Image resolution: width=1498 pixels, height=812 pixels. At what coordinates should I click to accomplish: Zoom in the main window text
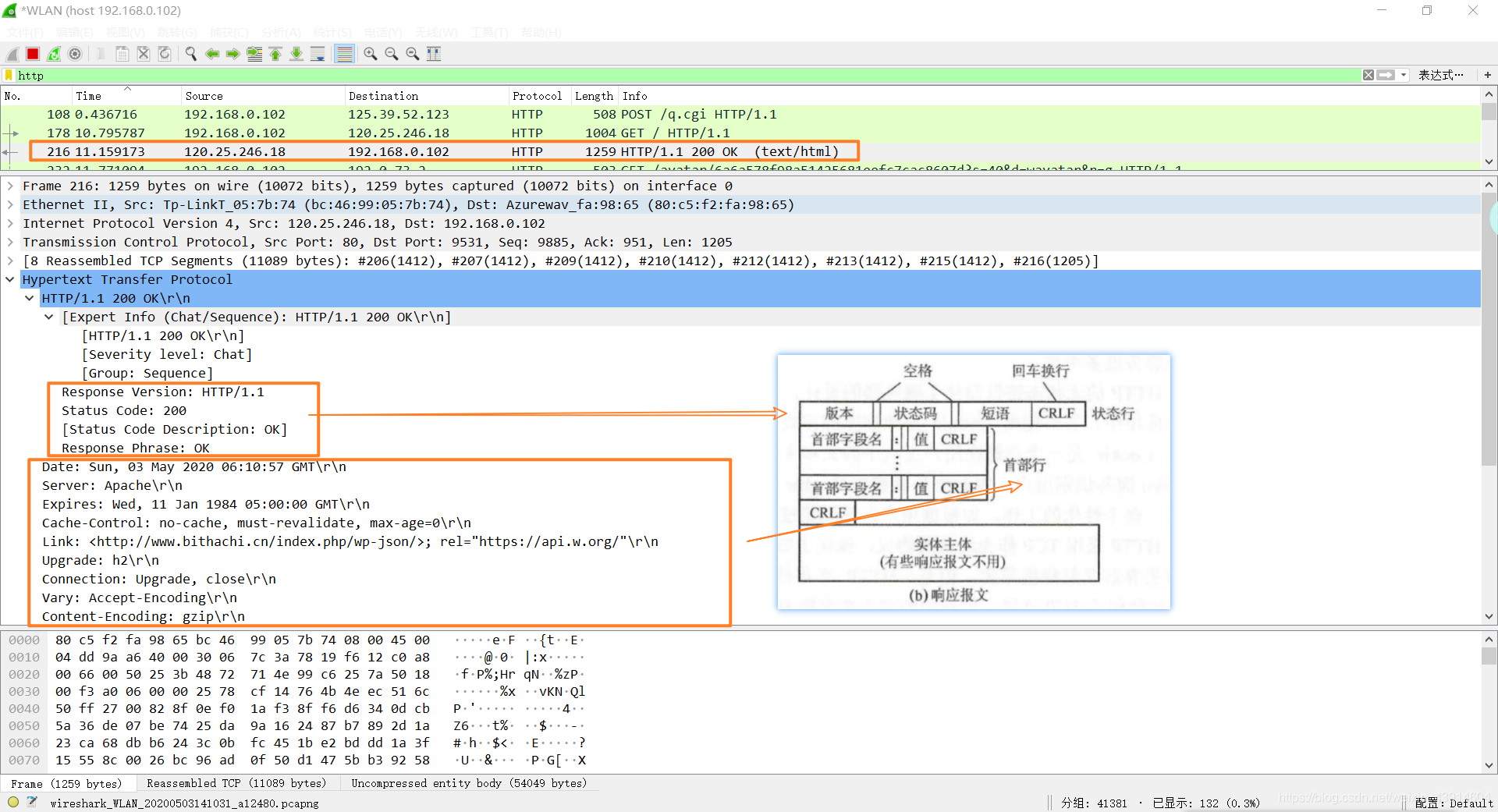tap(371, 54)
